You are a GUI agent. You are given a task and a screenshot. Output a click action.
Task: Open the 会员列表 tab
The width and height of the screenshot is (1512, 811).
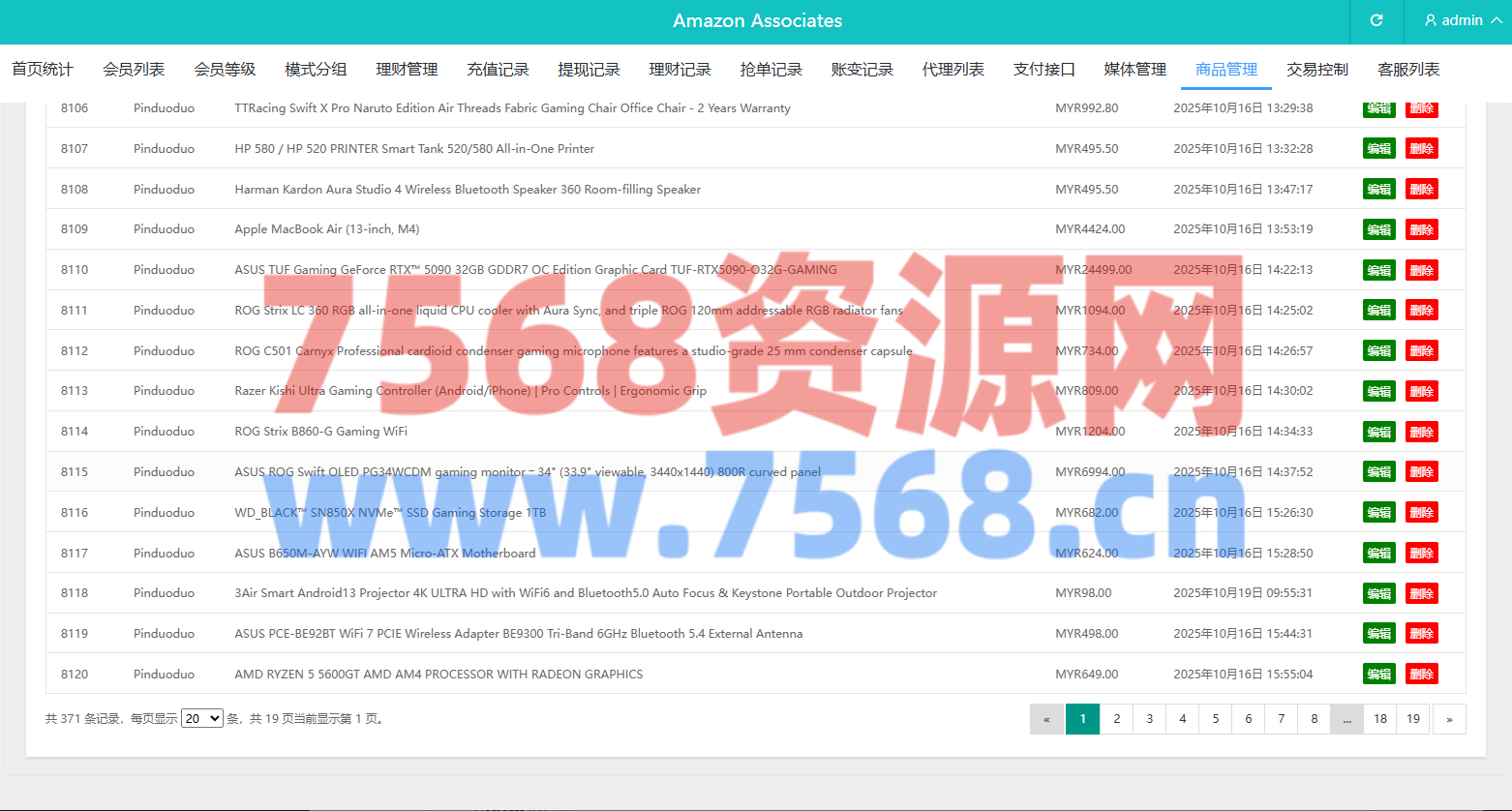point(134,70)
